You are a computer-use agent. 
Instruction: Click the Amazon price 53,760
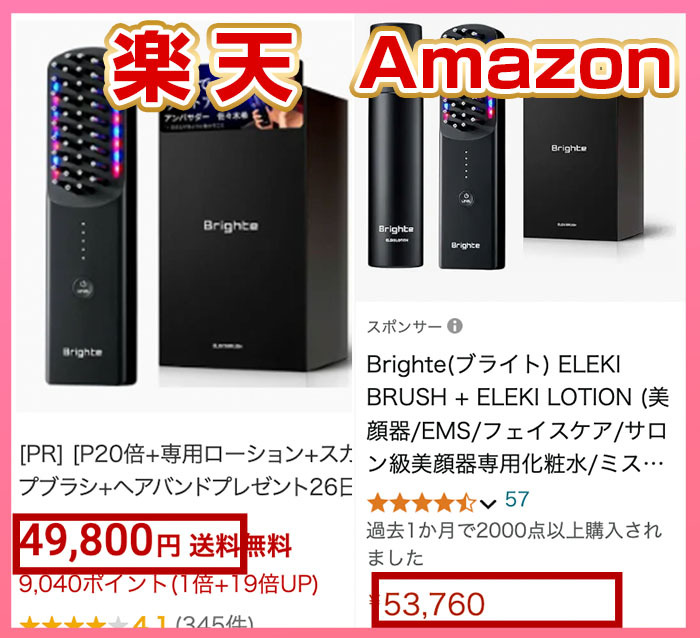pyautogui.click(x=434, y=604)
